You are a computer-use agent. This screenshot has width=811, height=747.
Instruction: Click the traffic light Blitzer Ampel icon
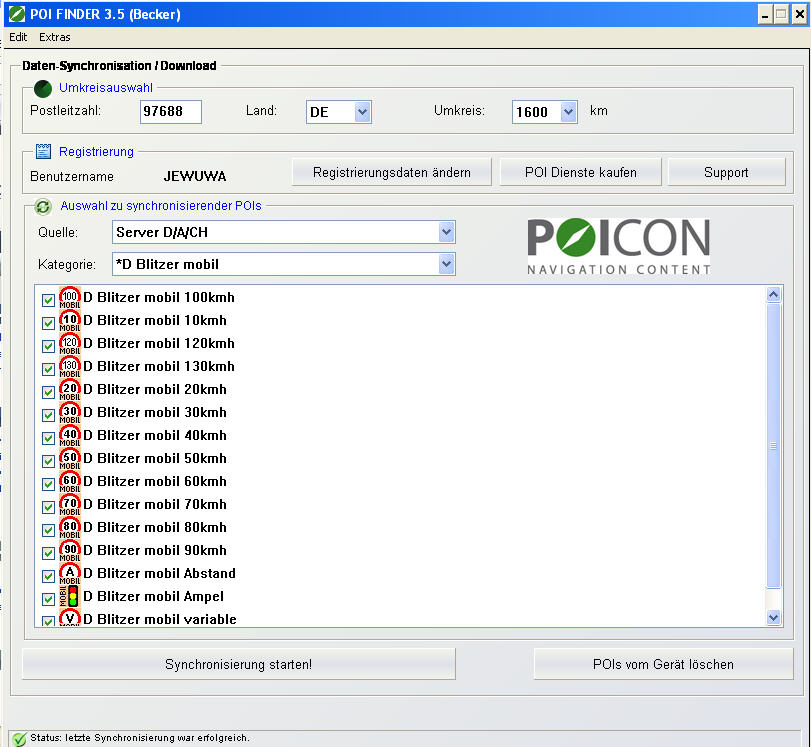(x=70, y=597)
